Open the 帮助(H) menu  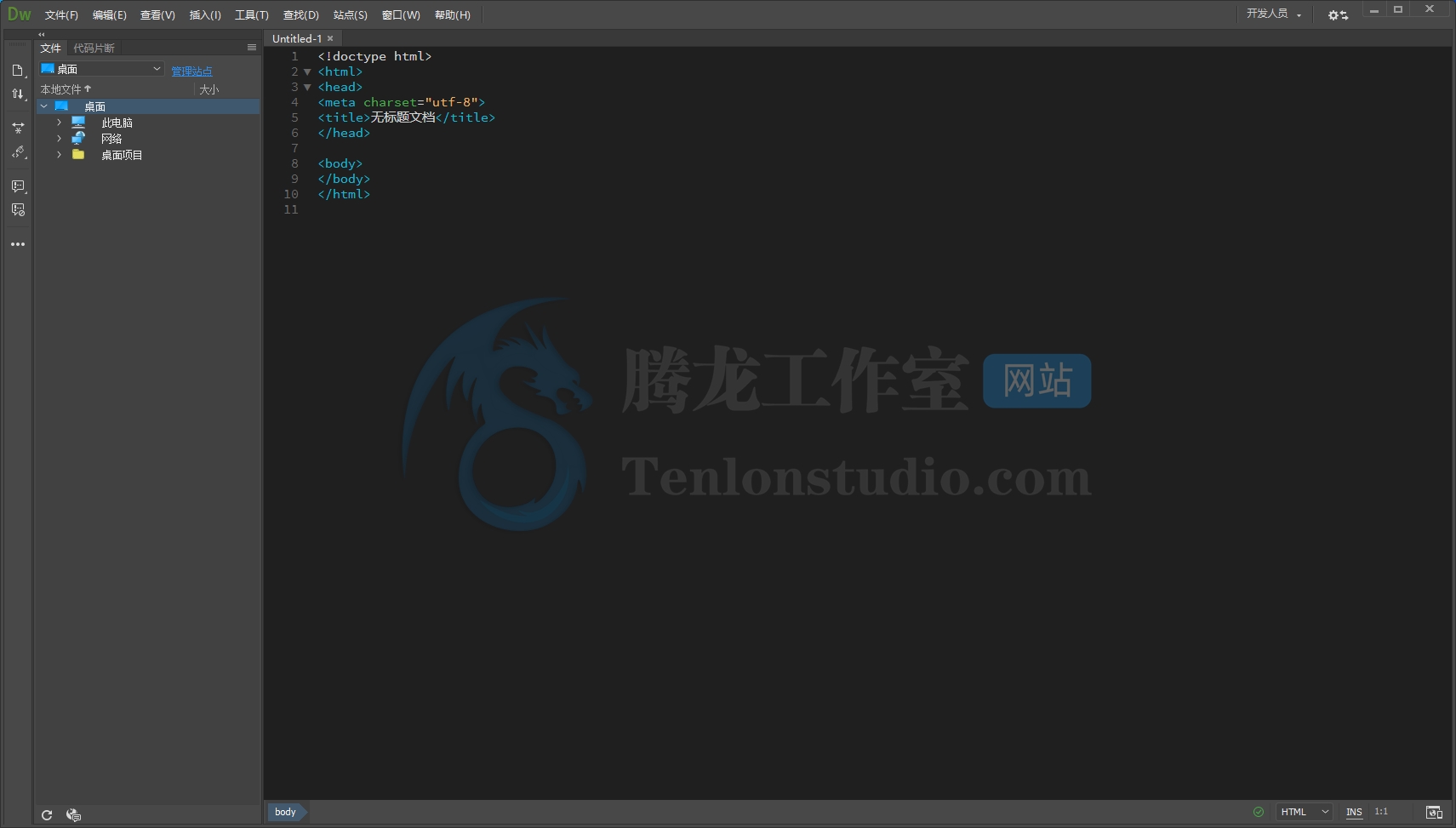(452, 14)
